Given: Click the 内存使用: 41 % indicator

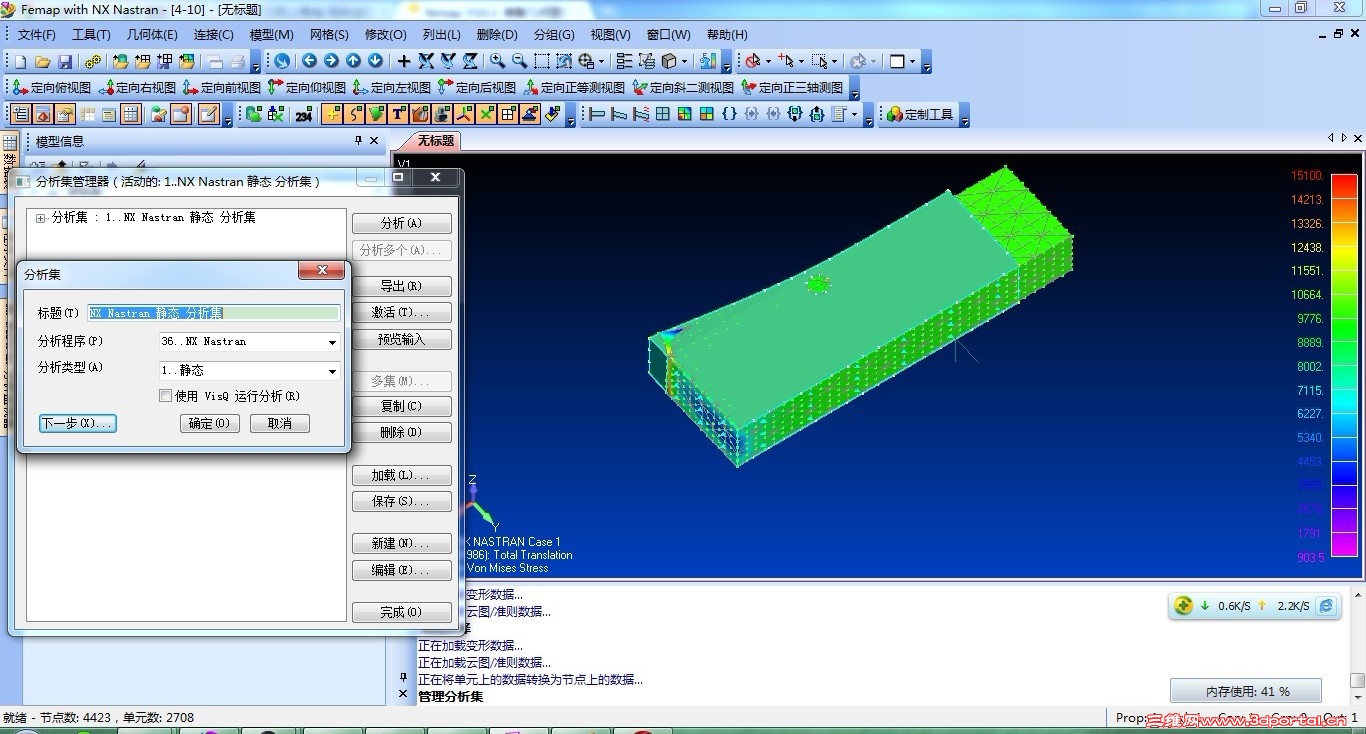Looking at the screenshot, I should tap(1246, 691).
